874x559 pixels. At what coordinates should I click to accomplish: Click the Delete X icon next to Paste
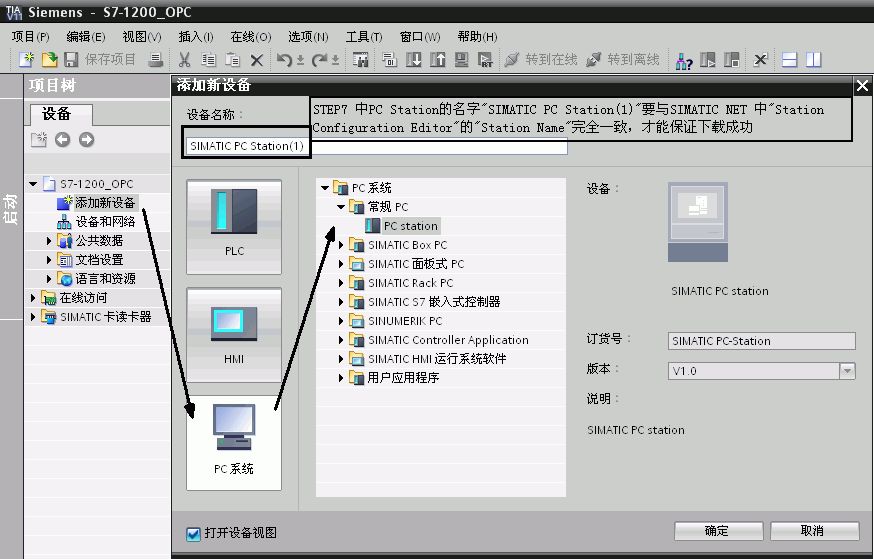pos(256,60)
